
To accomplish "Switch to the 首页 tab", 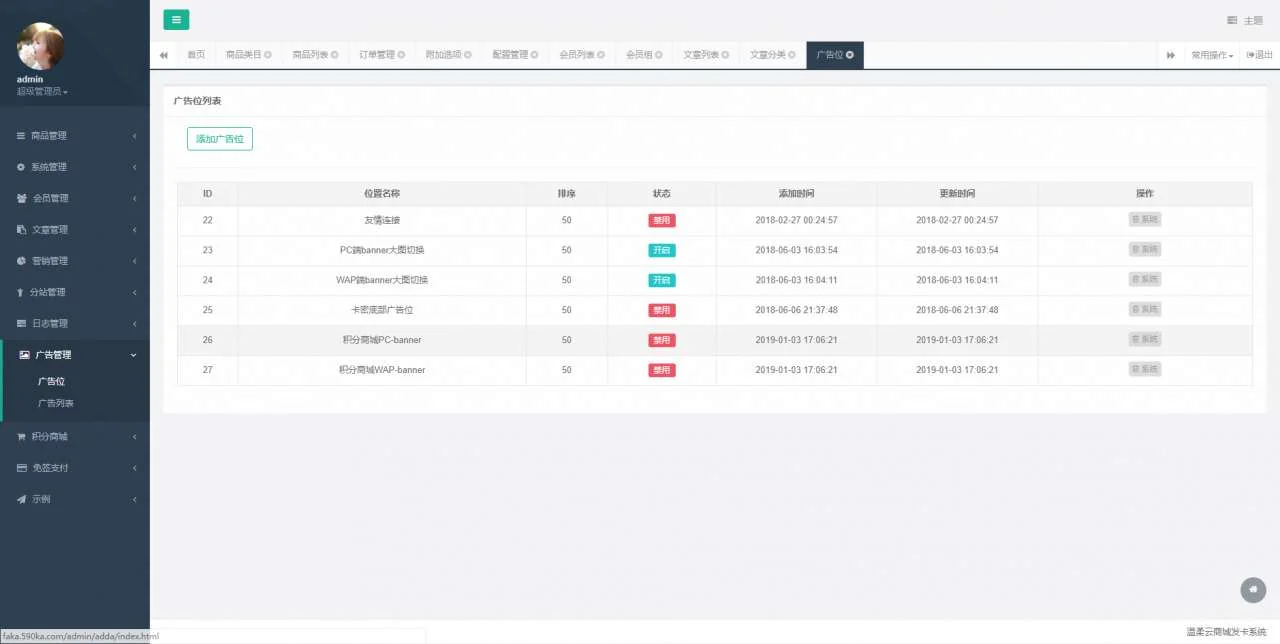I will (196, 55).
